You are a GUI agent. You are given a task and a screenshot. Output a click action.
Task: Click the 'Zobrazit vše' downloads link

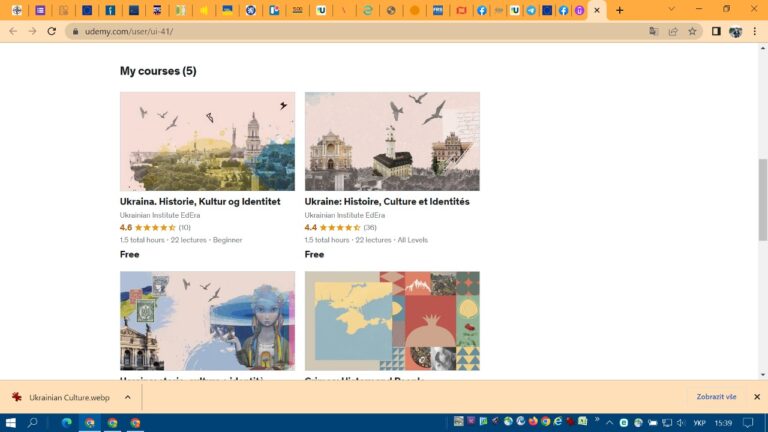717,397
